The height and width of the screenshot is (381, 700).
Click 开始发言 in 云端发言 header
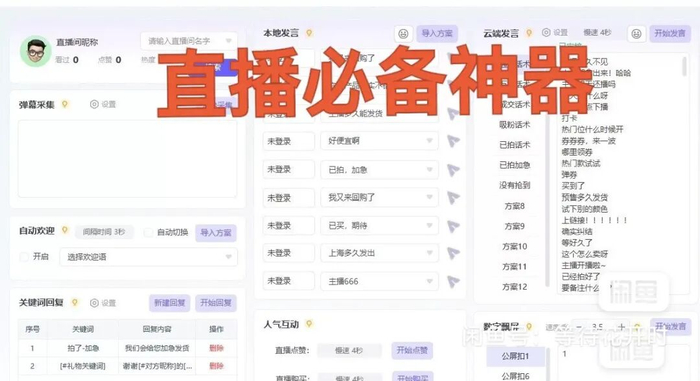[x=670, y=33]
